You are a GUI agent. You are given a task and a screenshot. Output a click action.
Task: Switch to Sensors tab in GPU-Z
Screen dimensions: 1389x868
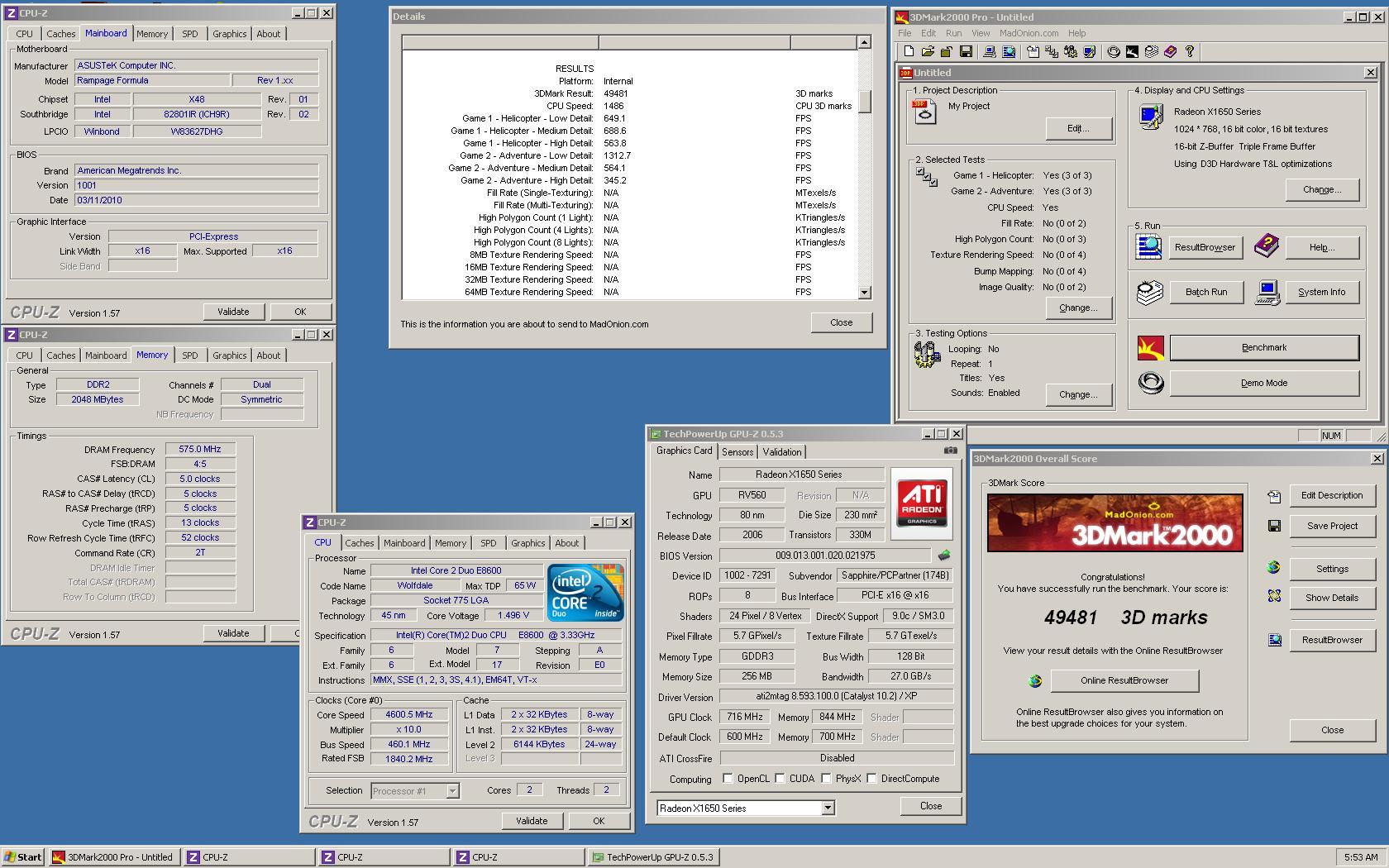pyautogui.click(x=737, y=452)
